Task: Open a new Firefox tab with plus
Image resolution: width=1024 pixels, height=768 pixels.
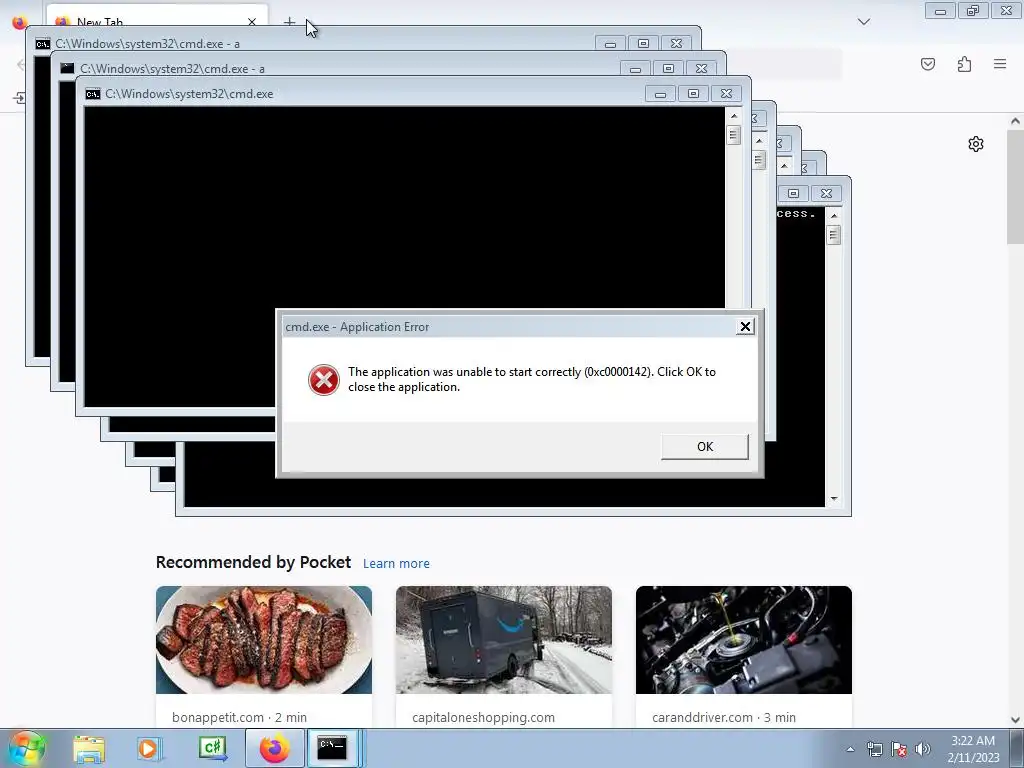Action: pos(289,22)
